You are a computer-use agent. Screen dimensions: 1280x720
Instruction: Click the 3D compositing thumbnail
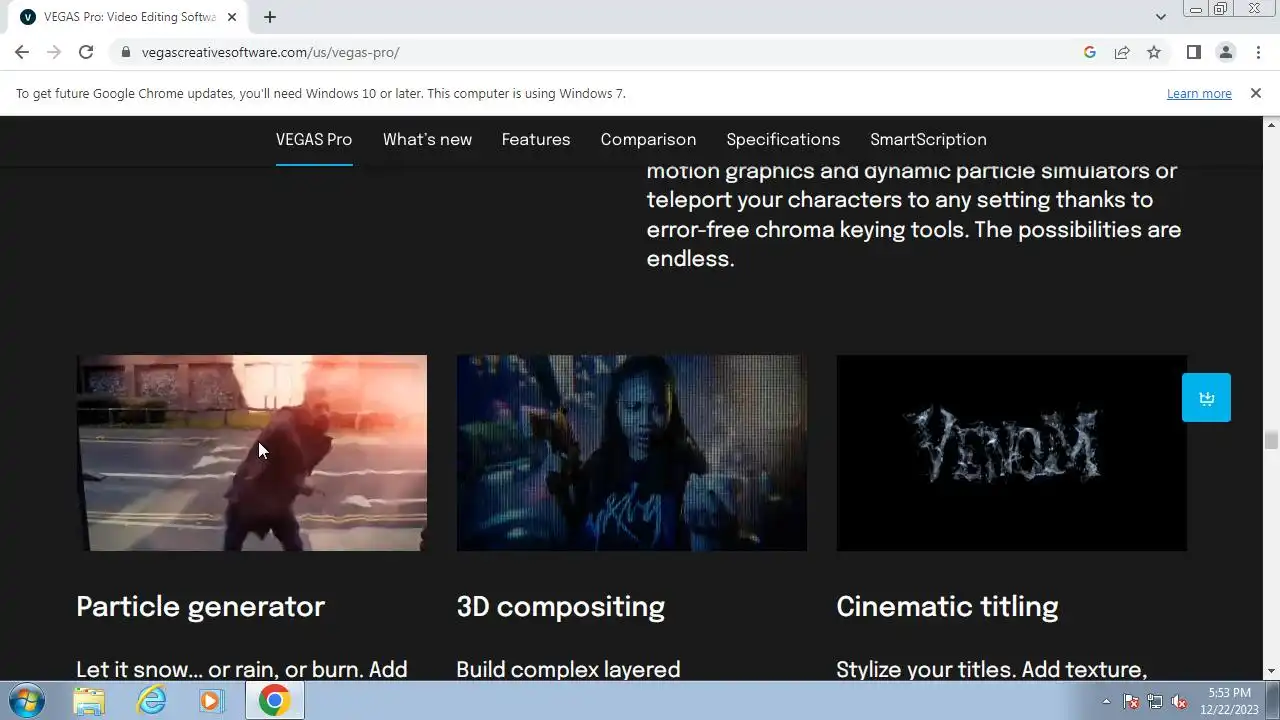pos(632,453)
